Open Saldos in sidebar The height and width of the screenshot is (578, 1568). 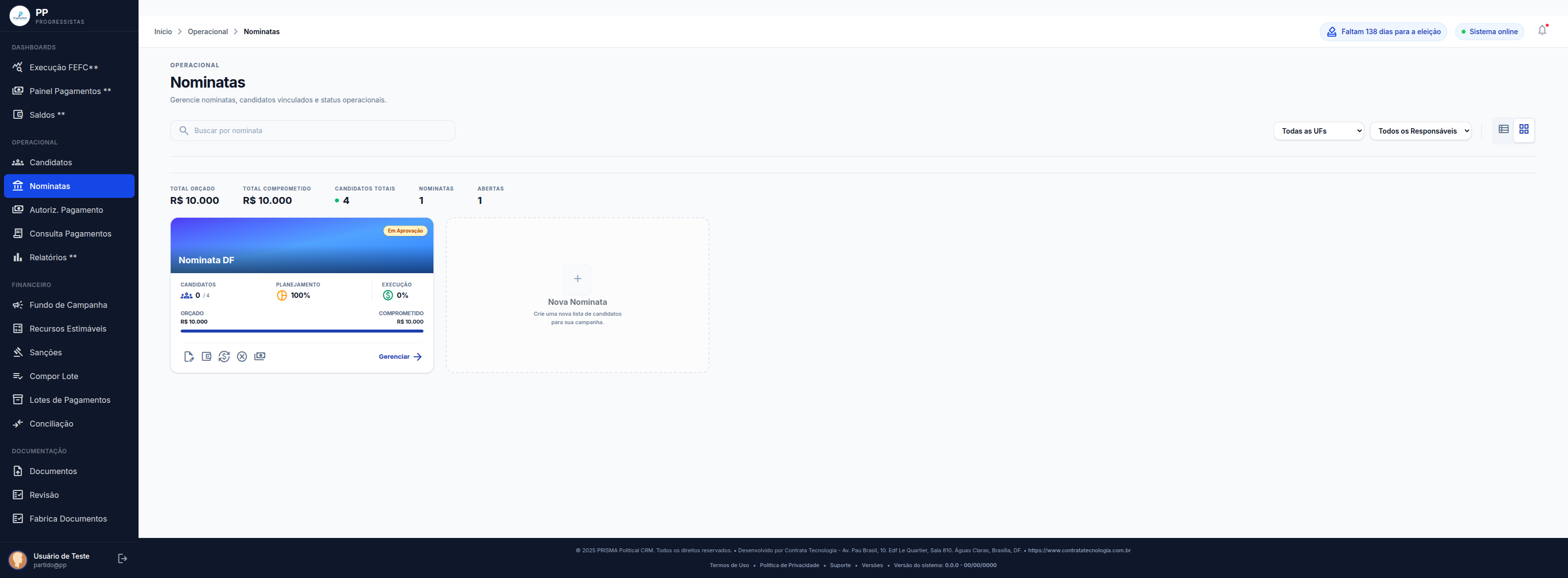pos(69,115)
